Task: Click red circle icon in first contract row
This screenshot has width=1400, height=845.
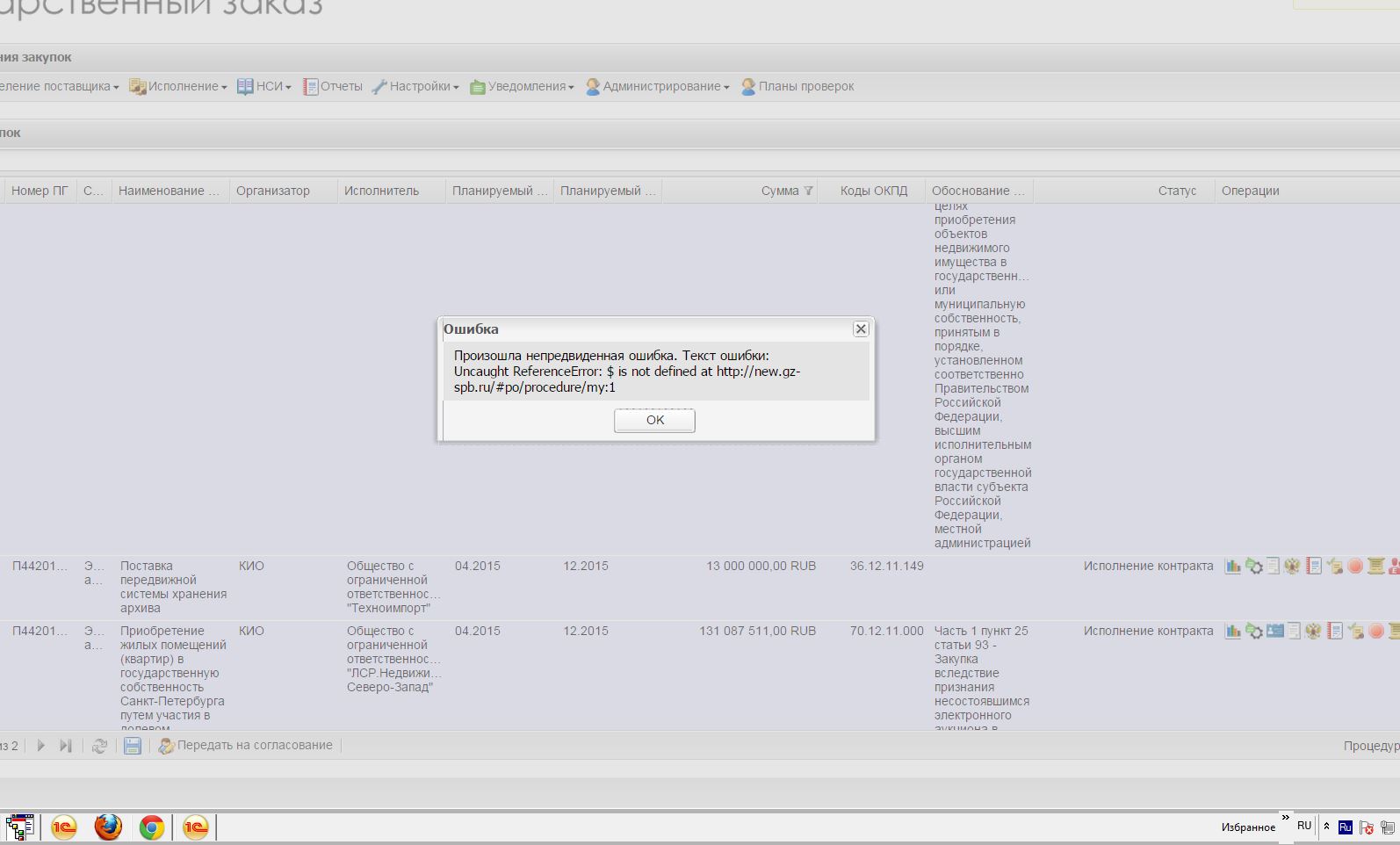Action: (x=1355, y=567)
